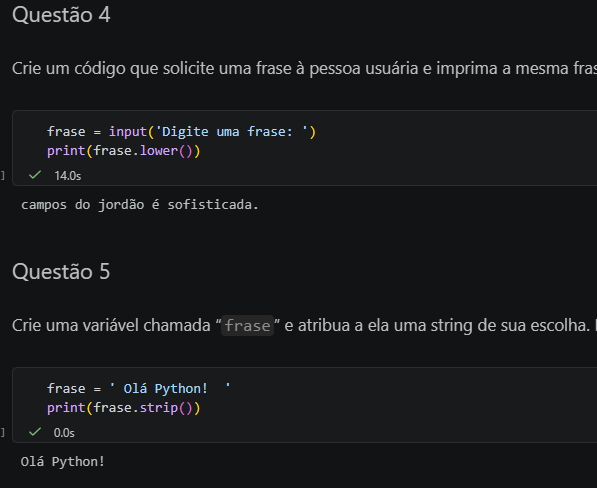Screen dimensions: 597x488
Task: Click the output text 'Olá Python!'
Action: coord(63,462)
